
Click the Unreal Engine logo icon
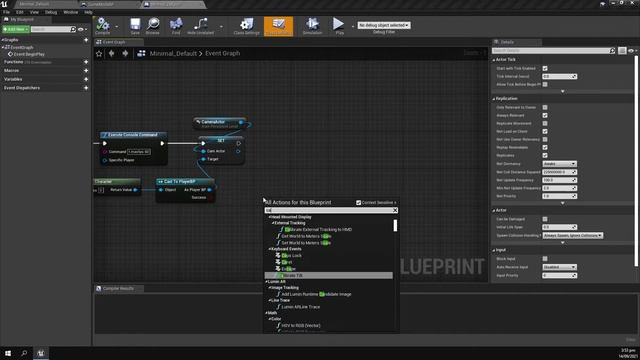click(x=4, y=4)
